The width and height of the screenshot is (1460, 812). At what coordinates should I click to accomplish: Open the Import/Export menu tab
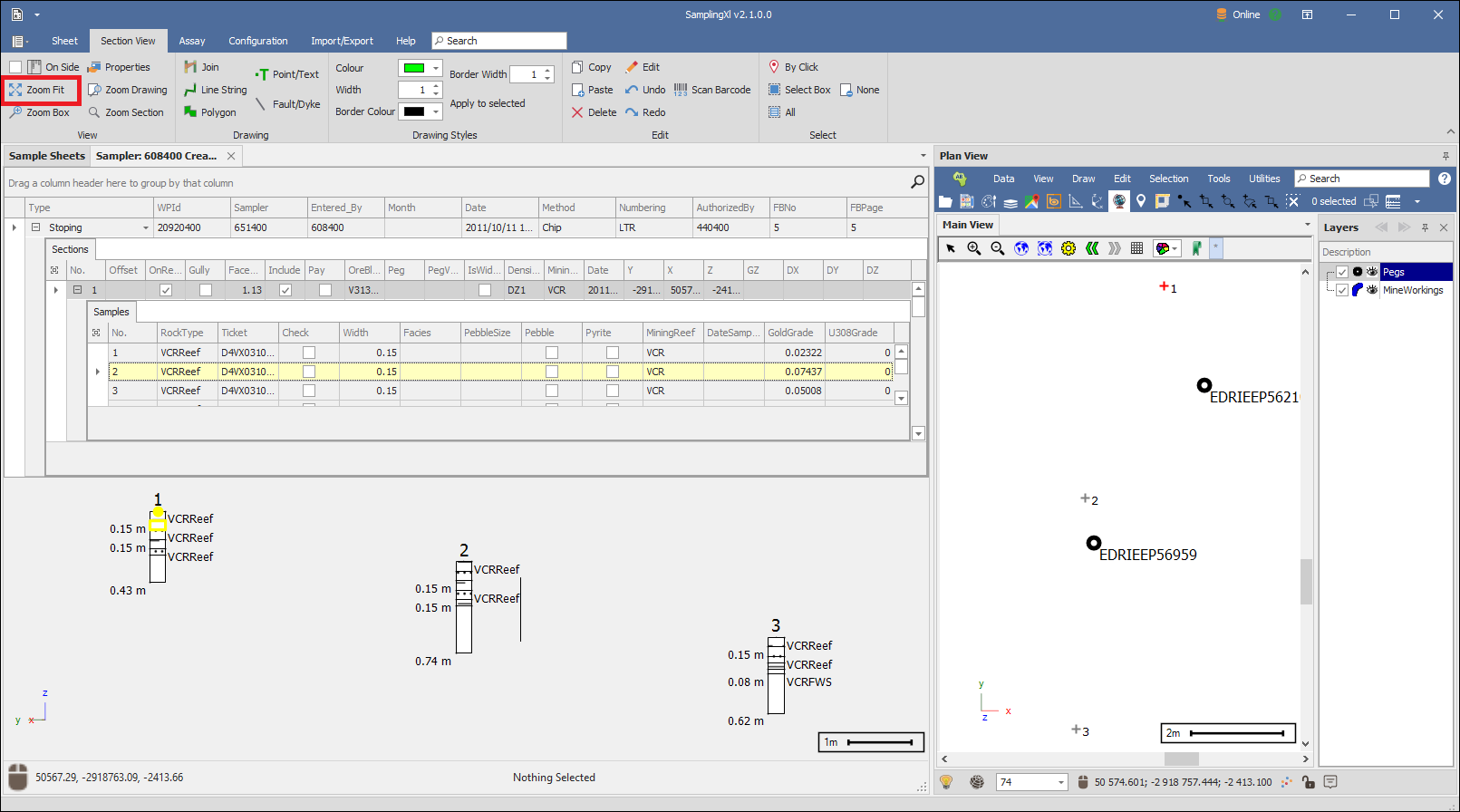(x=342, y=41)
